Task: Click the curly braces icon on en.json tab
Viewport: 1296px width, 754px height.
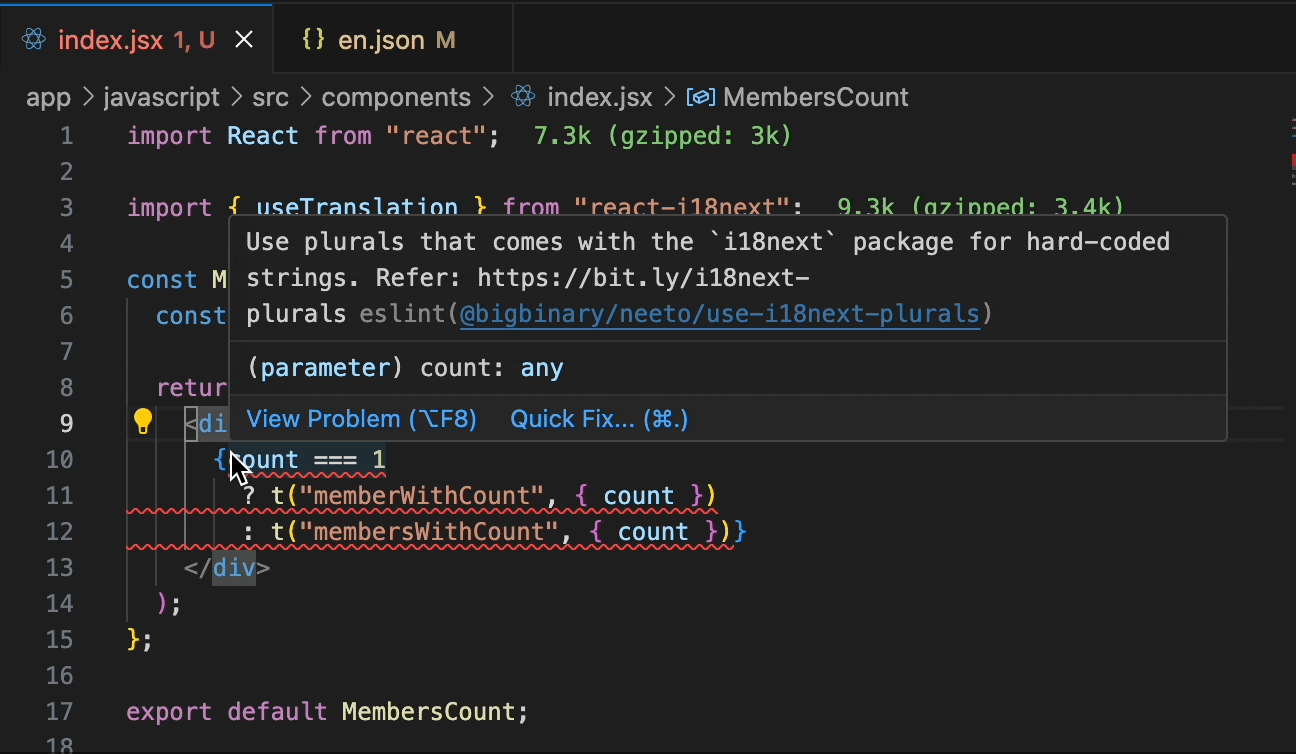Action: click(x=314, y=40)
